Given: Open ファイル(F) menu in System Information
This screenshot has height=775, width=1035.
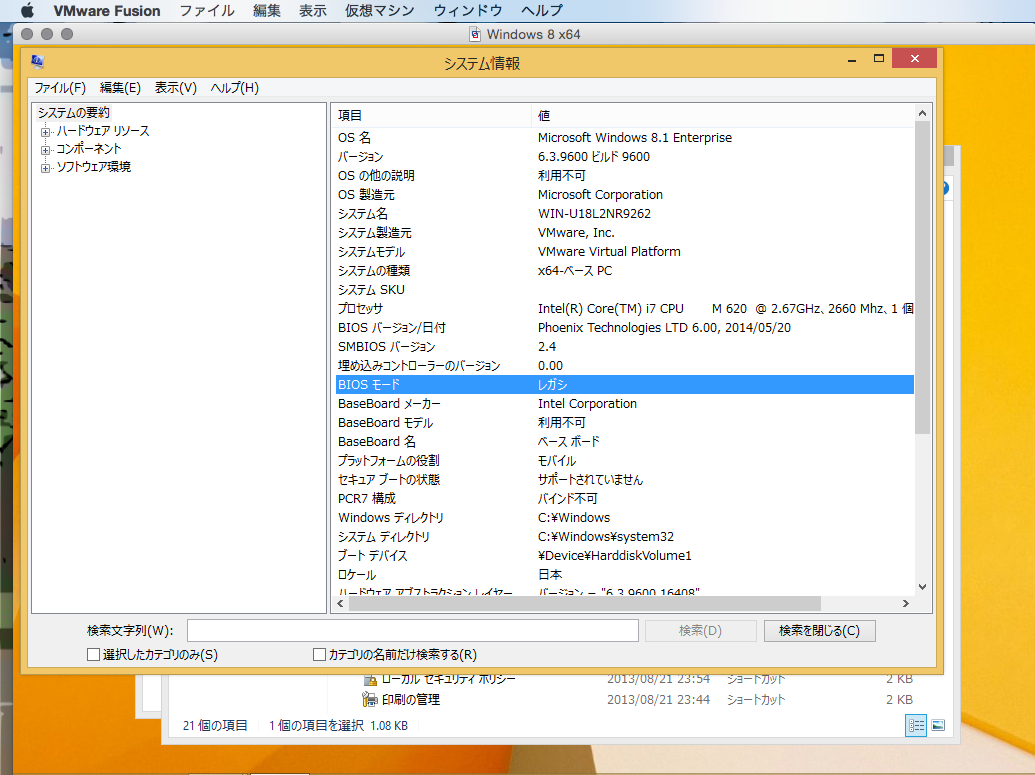Looking at the screenshot, I should pyautogui.click(x=59, y=88).
